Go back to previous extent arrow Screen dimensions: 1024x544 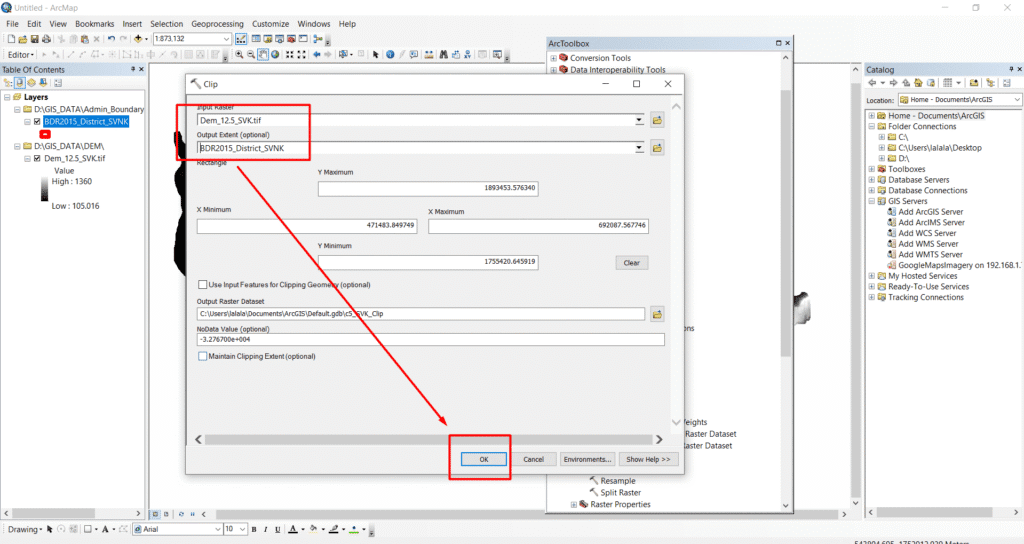tap(317, 55)
